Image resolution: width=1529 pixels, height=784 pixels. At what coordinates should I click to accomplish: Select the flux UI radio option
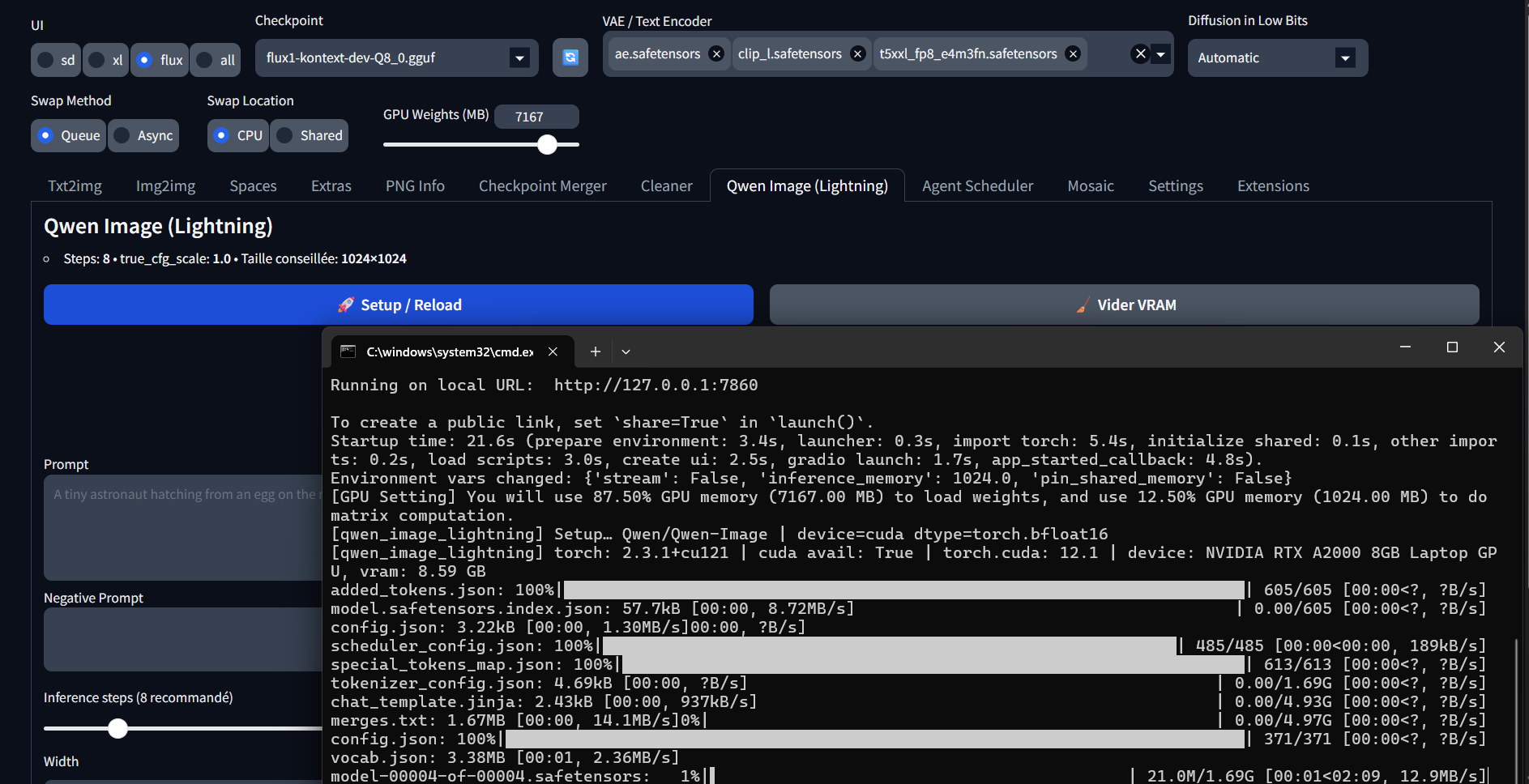click(x=160, y=60)
